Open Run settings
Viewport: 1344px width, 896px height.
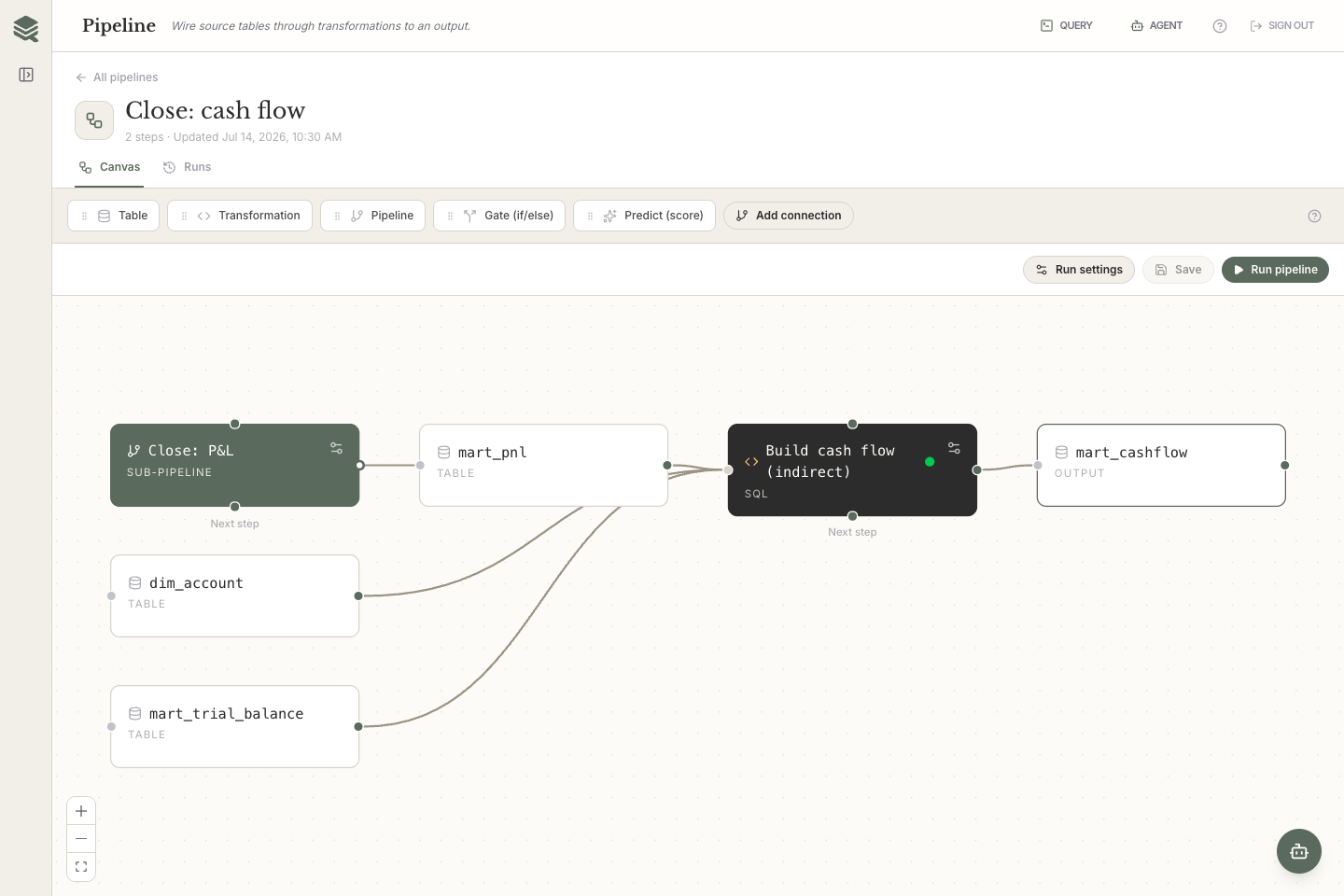coord(1079,270)
